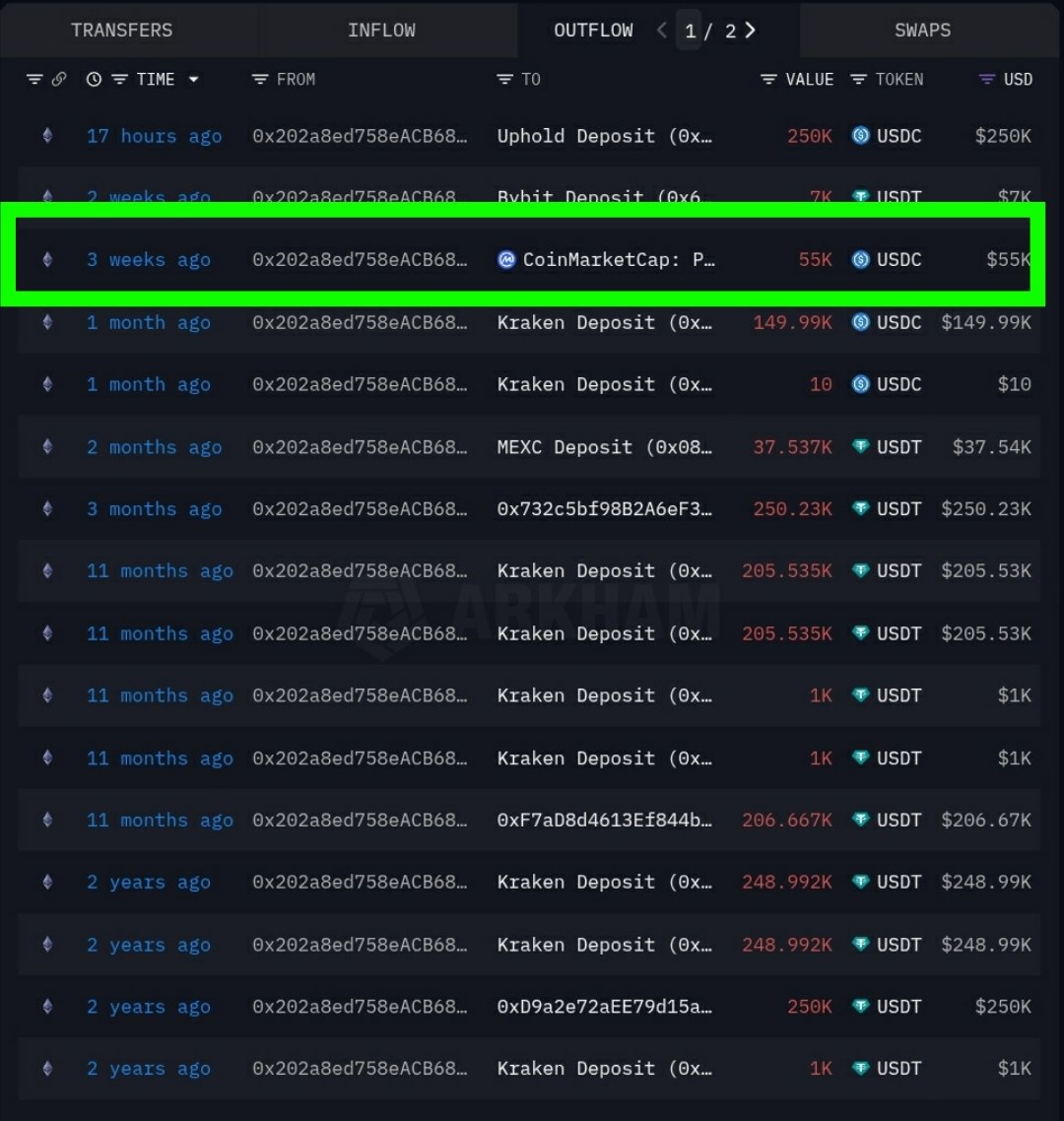The image size is (1064, 1121).
Task: Open address 0xD9a2e72aEE79d15a…
Action: (x=605, y=1007)
